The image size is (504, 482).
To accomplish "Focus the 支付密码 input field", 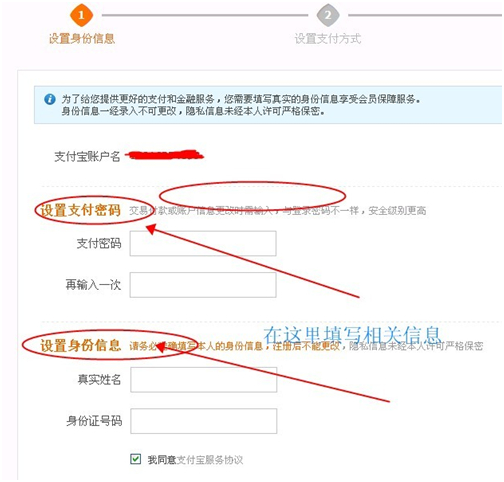I will point(203,243).
